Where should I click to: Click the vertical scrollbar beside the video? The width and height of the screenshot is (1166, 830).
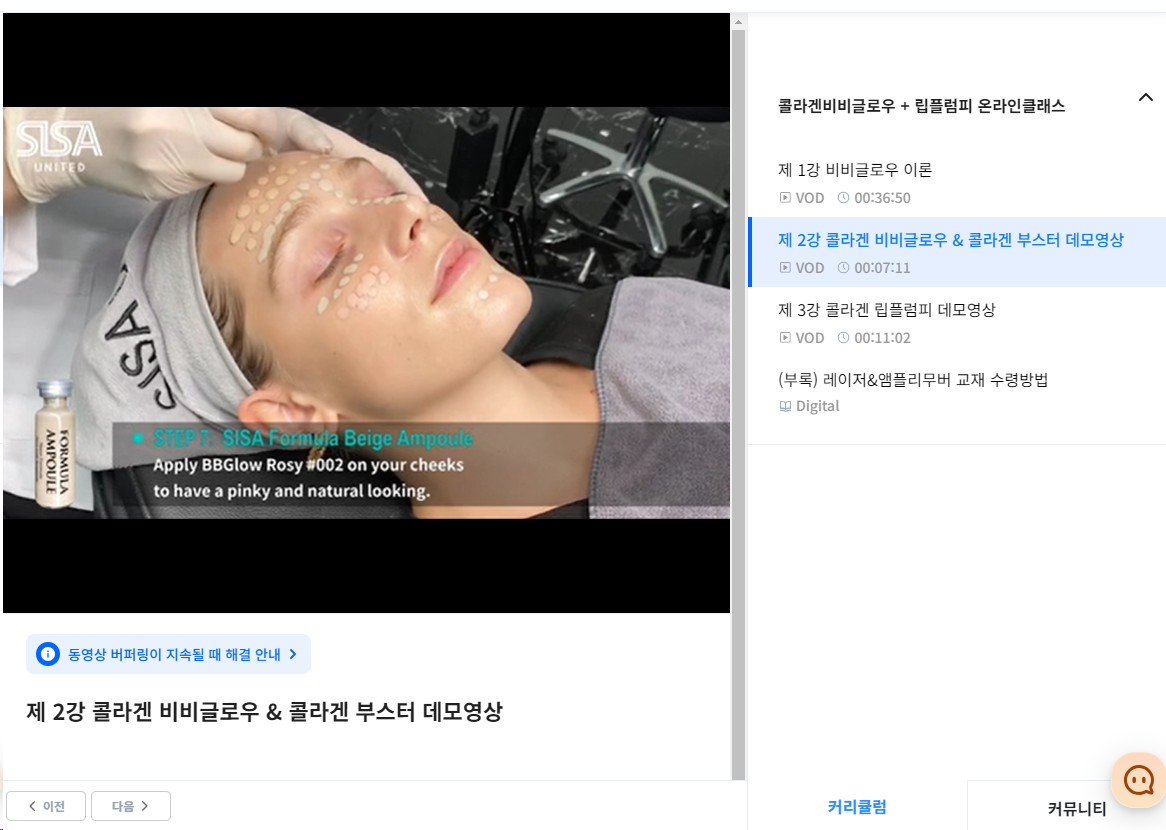coord(738,400)
